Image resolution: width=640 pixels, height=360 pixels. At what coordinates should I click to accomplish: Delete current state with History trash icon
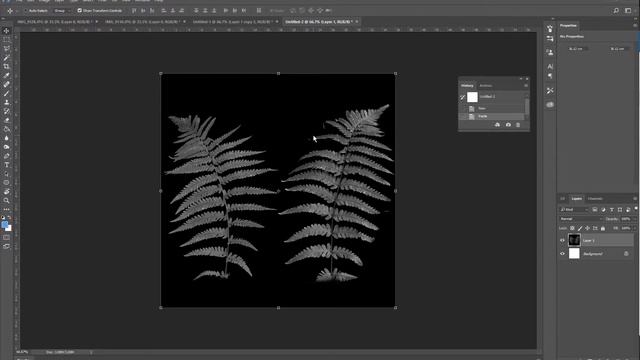[x=518, y=125]
